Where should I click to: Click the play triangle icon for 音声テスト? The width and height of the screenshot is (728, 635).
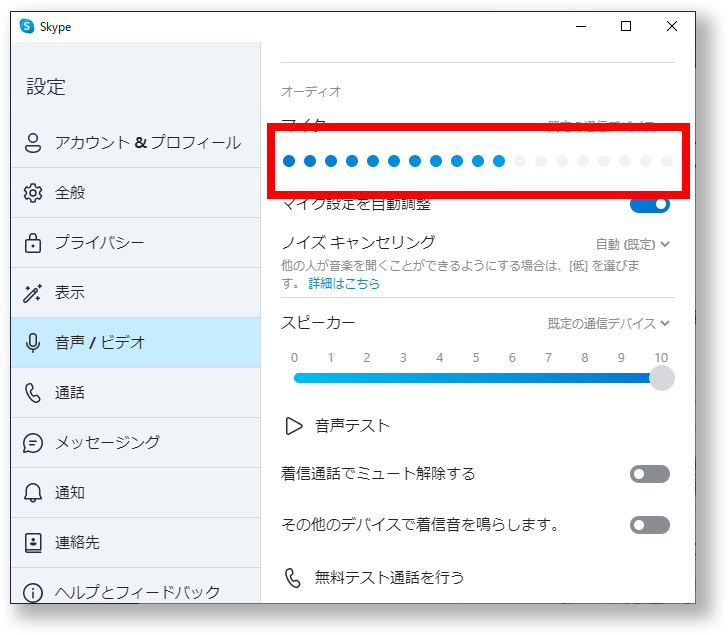point(293,426)
